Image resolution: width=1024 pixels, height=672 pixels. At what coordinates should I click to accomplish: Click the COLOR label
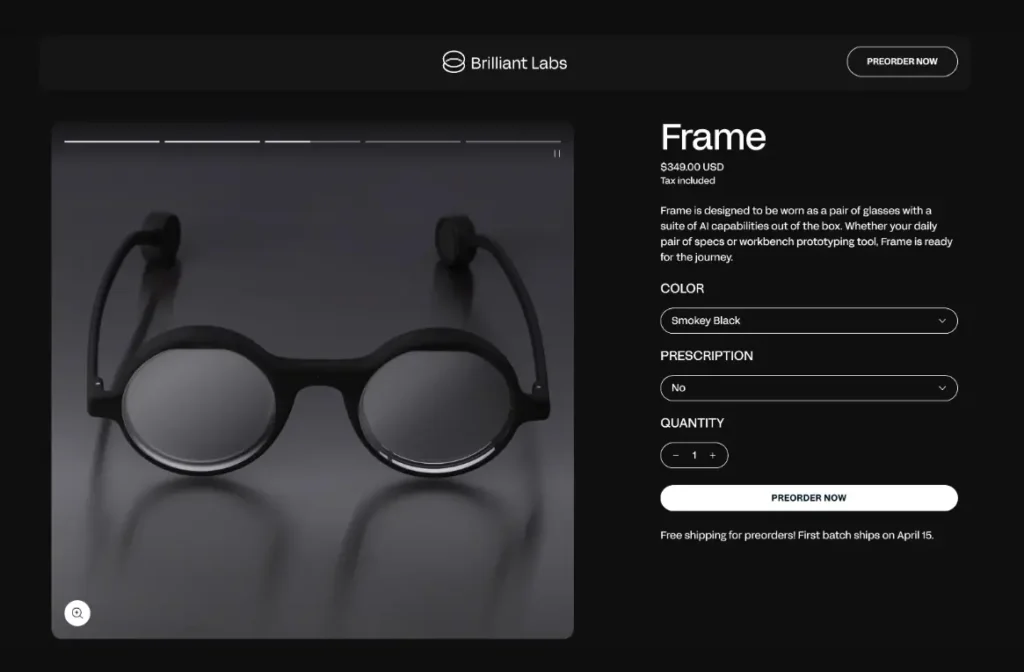tap(682, 289)
